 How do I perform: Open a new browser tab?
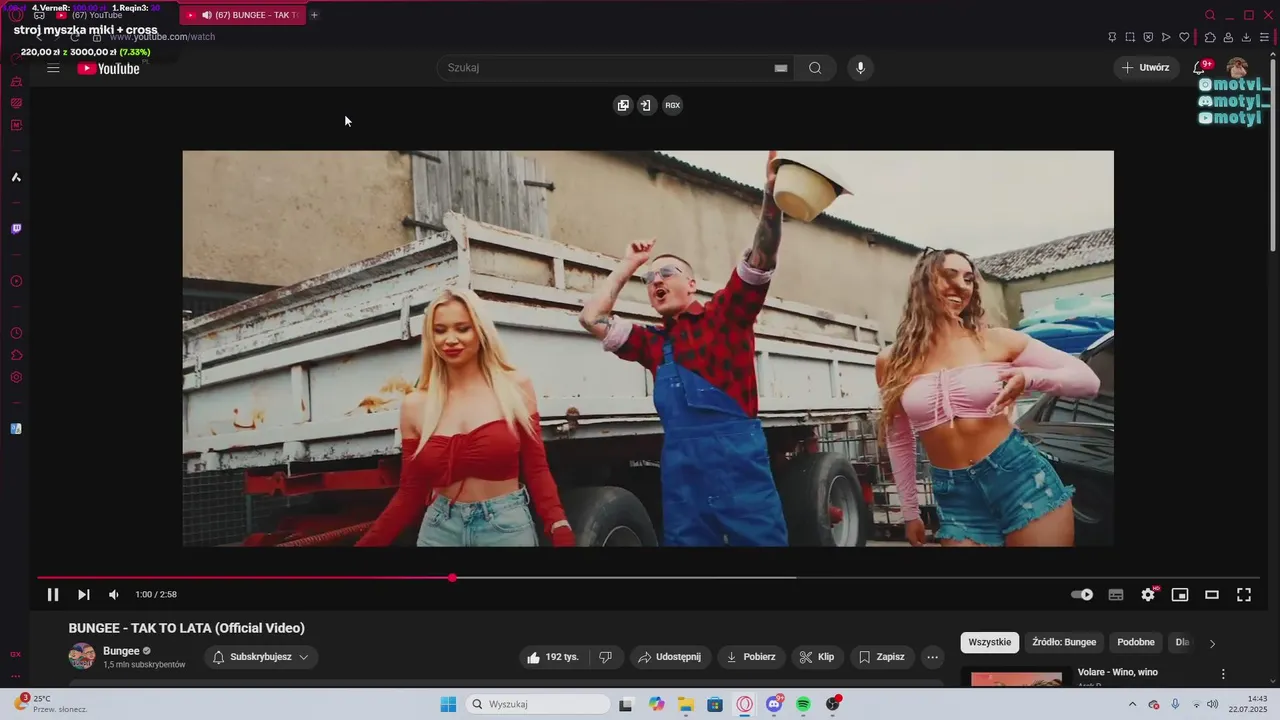click(x=314, y=15)
